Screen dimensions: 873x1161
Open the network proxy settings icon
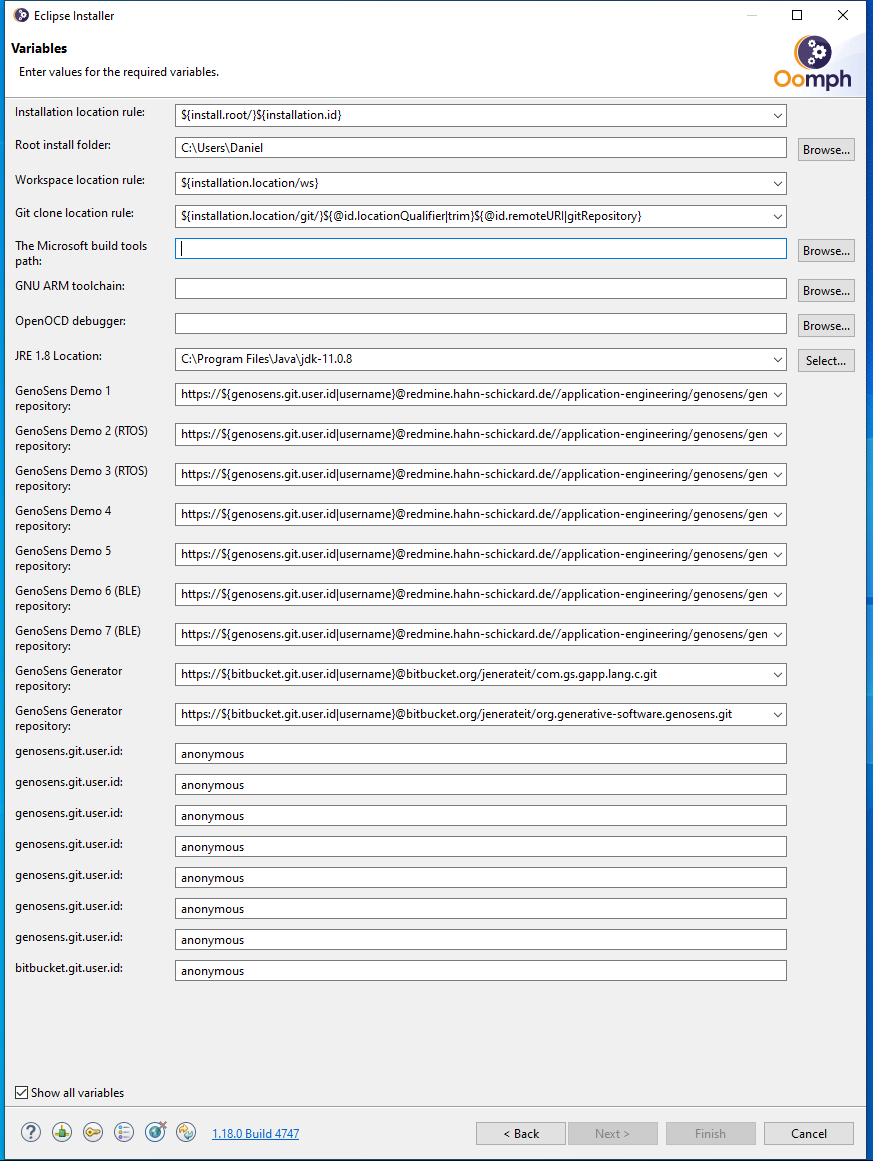pyautogui.click(x=61, y=1132)
